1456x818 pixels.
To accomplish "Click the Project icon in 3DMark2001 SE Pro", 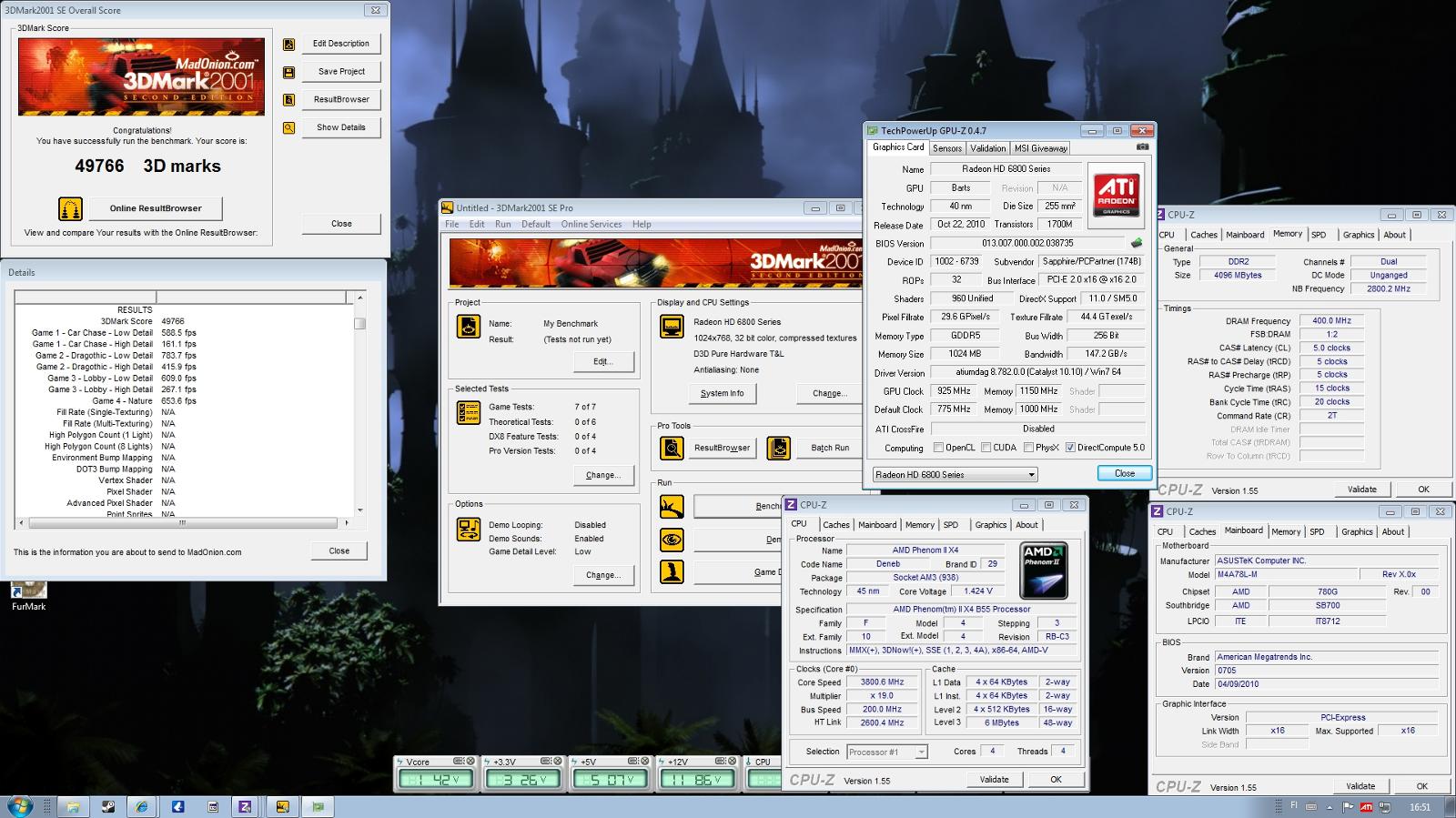I will coord(468,326).
